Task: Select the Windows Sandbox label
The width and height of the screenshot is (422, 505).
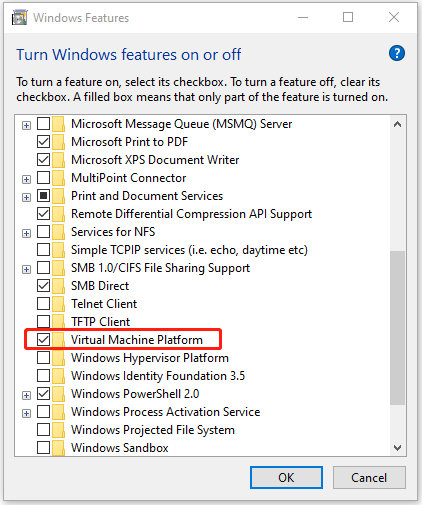Action: pos(120,448)
